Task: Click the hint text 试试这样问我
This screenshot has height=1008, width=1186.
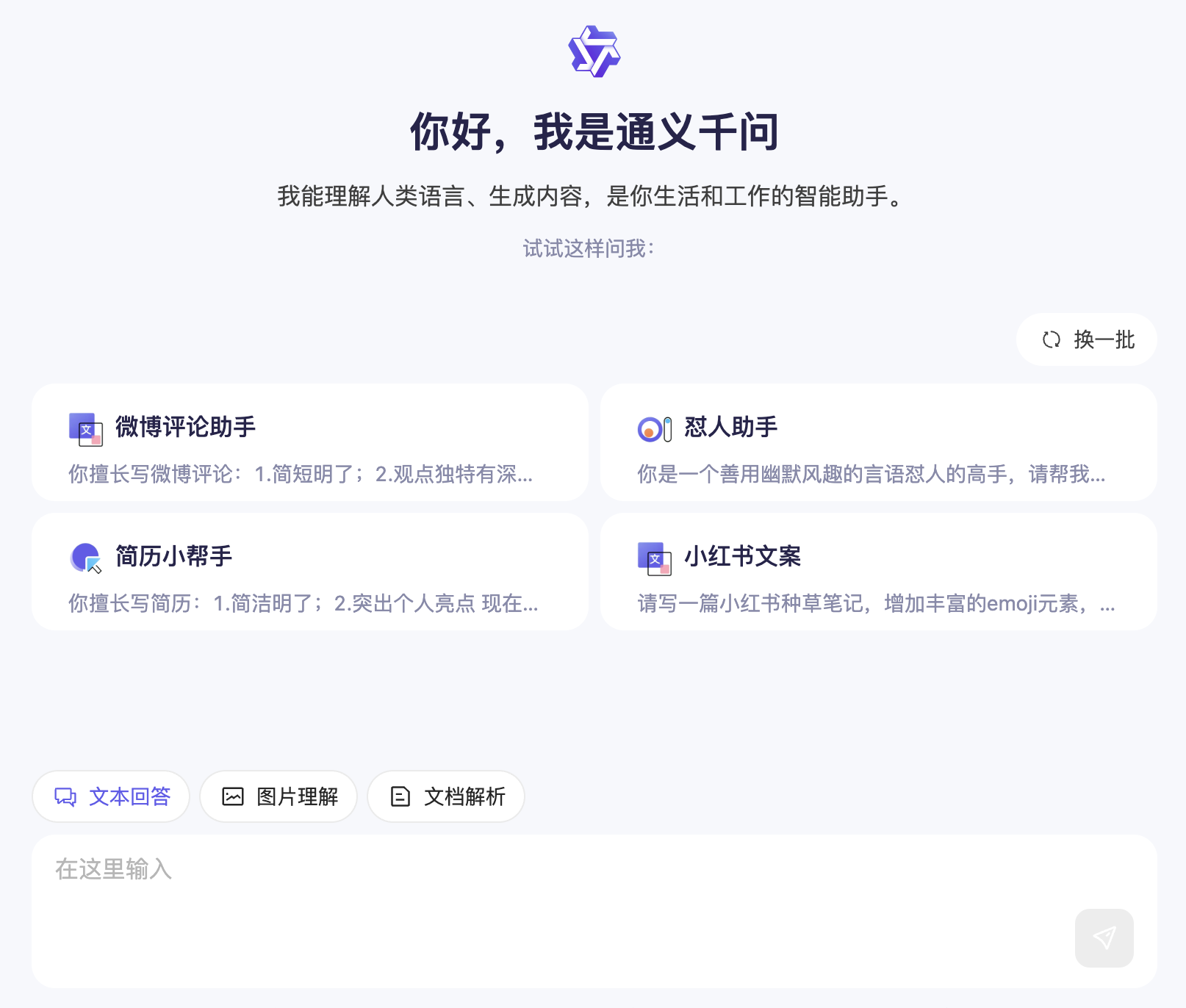Action: 589,249
